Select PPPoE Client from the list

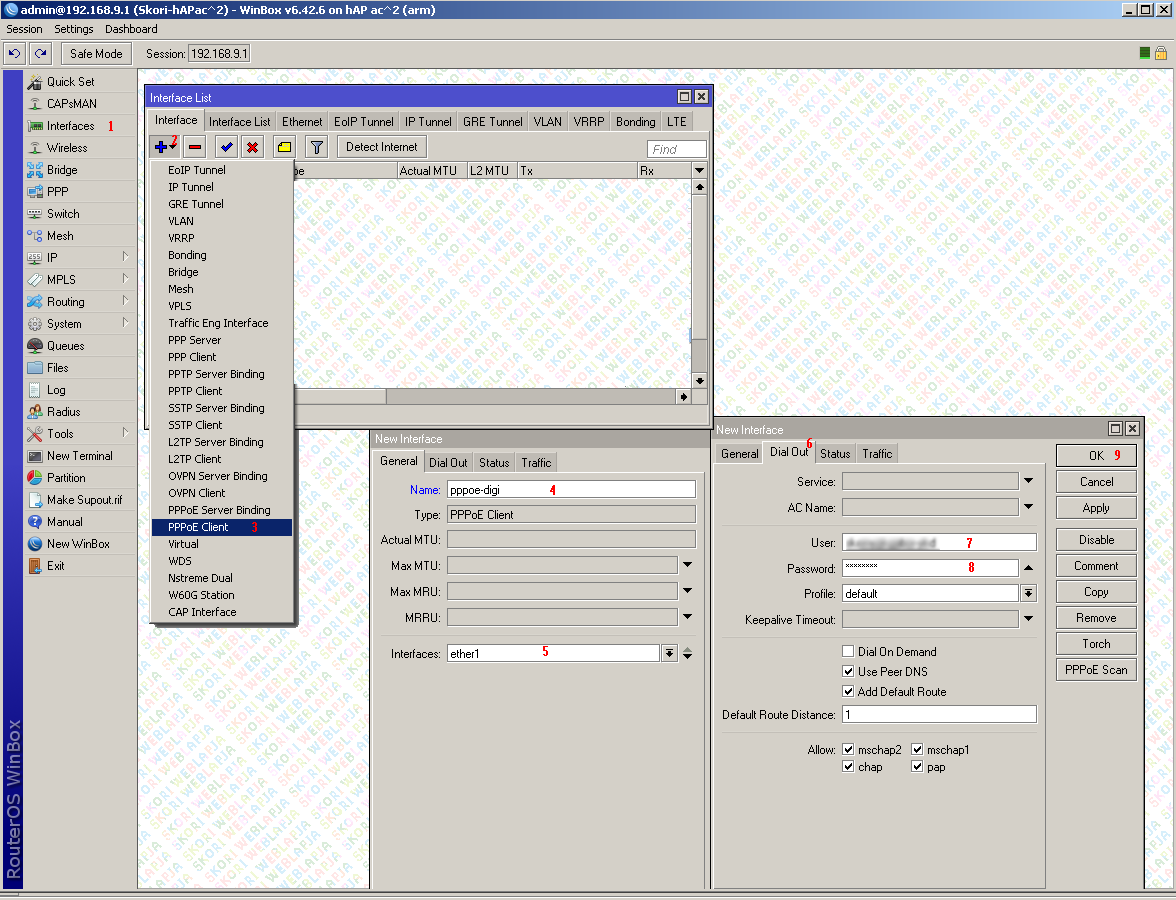(198, 527)
